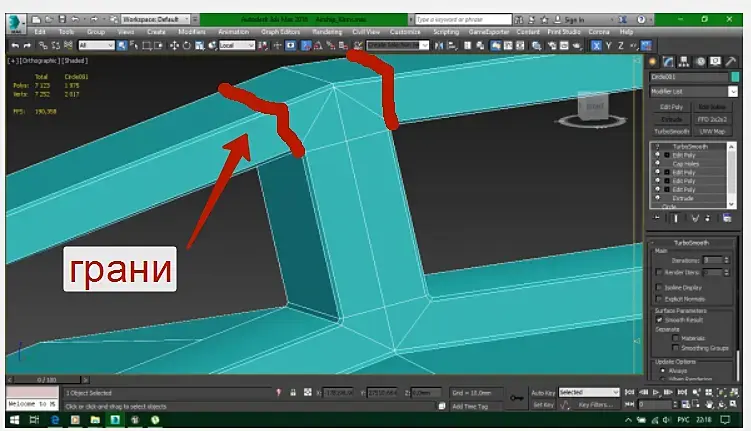751x431 pixels.
Task: Choose the Rectangular Selection Region tool
Action: 147,45
